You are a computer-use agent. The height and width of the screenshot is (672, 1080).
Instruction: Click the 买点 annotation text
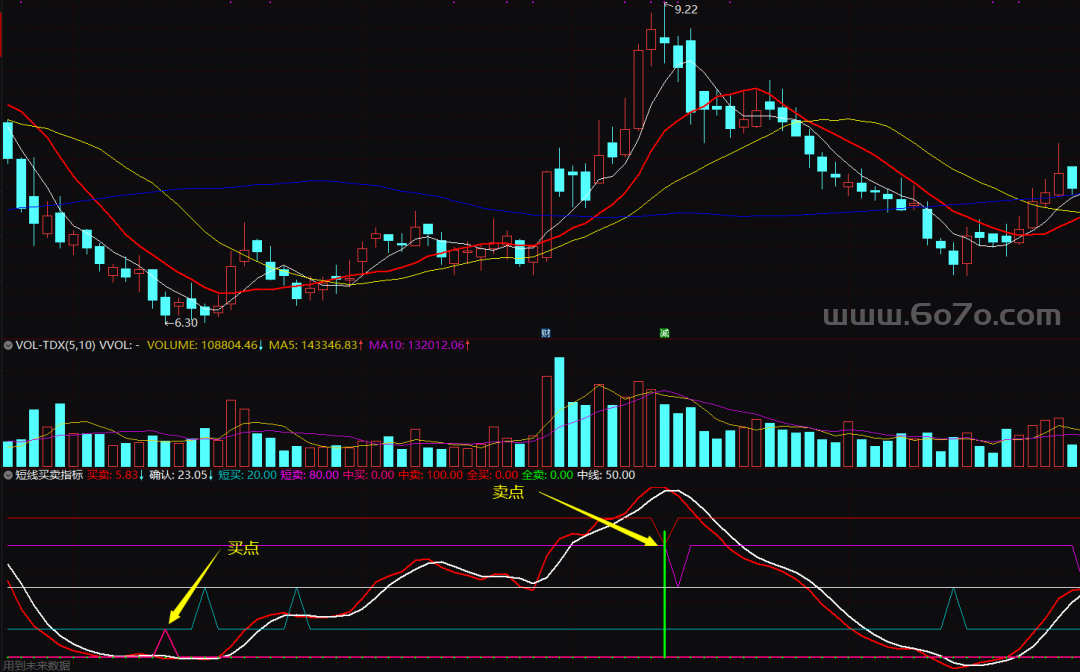243,548
